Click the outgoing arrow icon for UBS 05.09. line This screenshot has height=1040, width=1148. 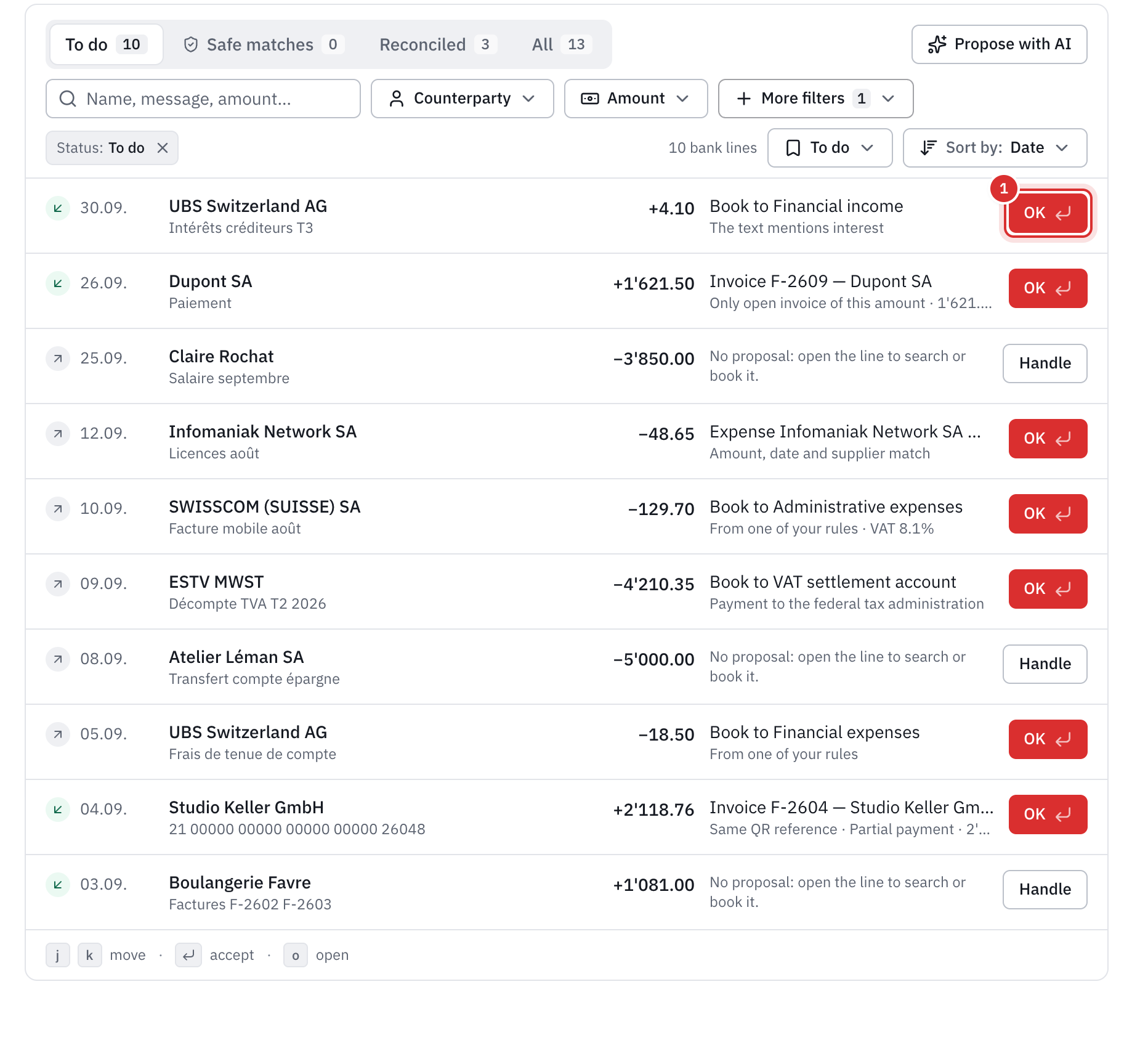tap(58, 734)
